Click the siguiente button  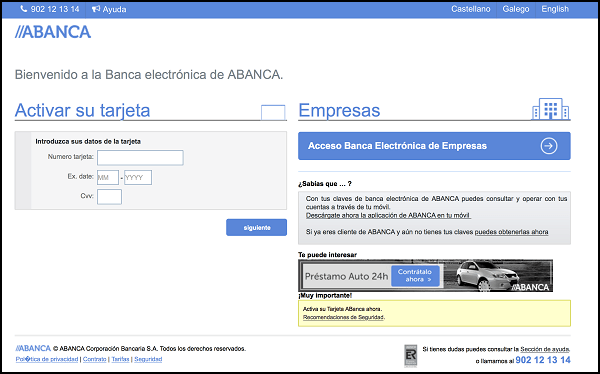[256, 227]
